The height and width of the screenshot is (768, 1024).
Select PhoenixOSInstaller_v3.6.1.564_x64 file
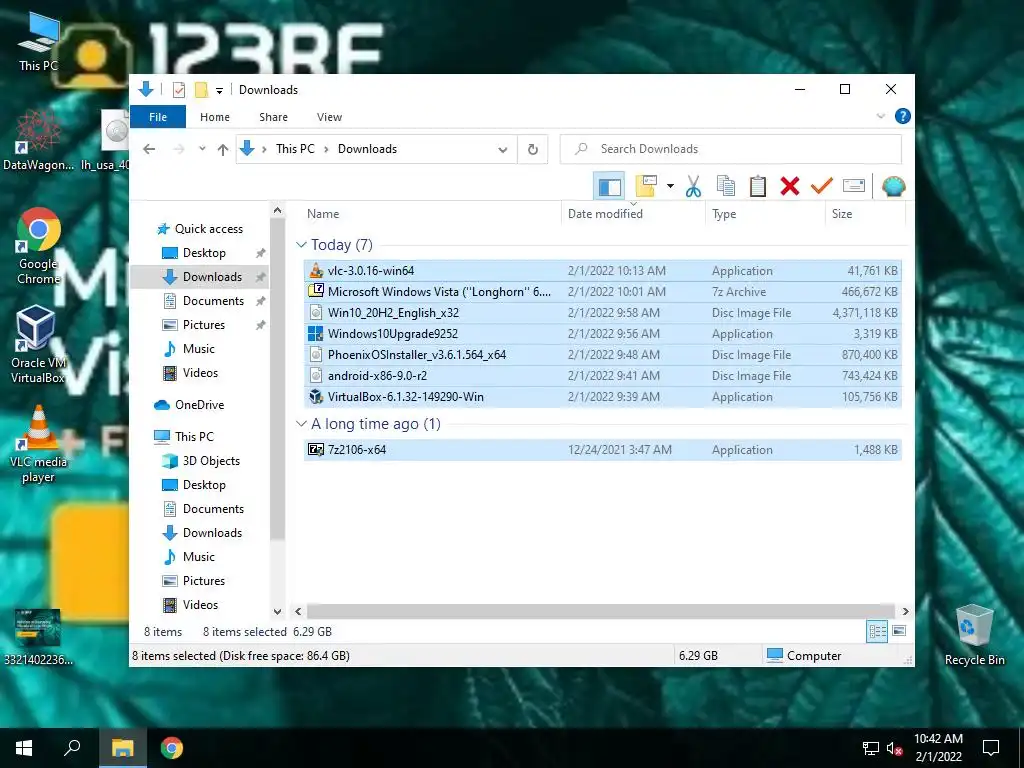tap(602, 355)
